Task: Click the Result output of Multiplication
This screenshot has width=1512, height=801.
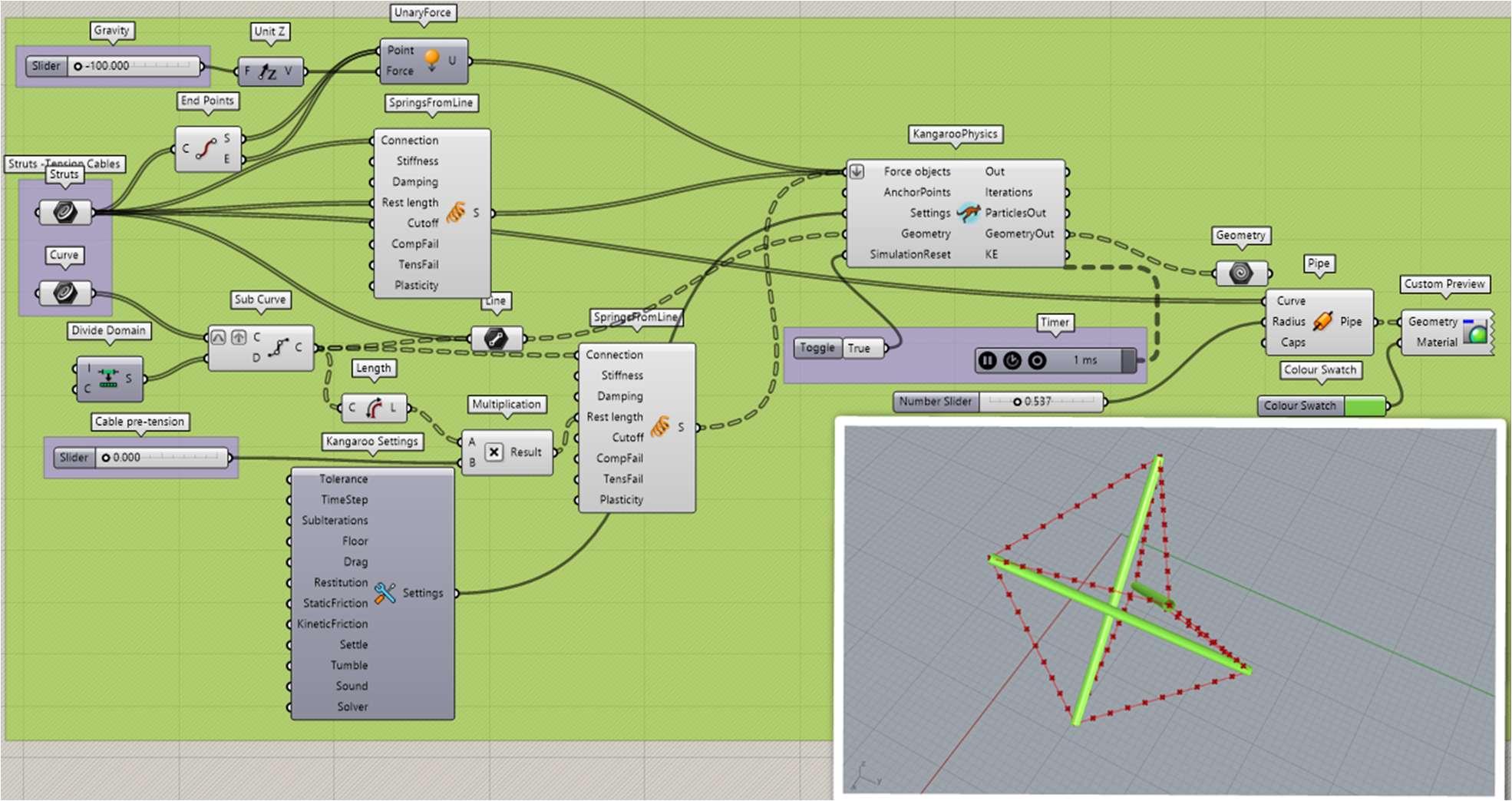Action: click(526, 452)
